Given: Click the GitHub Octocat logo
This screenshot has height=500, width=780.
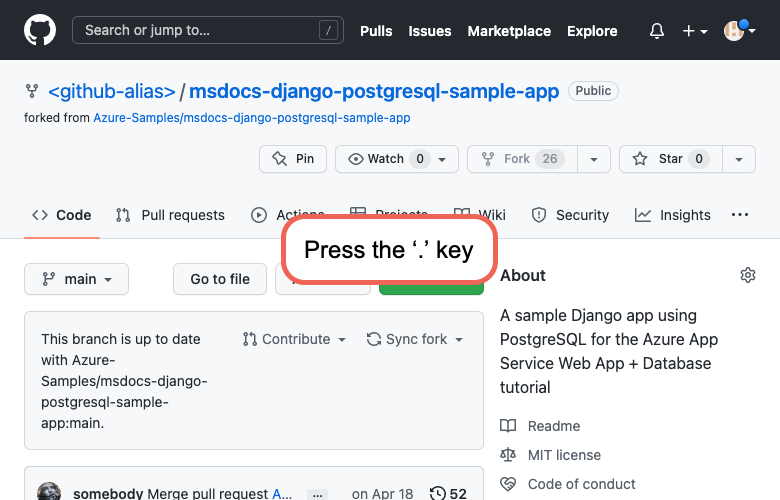Looking at the screenshot, I should point(40,30).
